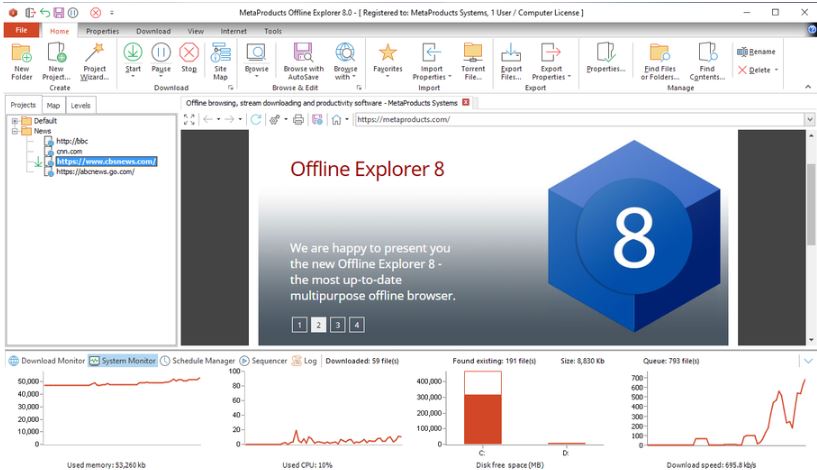The height and width of the screenshot is (470, 817).
Task: Refresh the browser page
Action: coord(256,120)
